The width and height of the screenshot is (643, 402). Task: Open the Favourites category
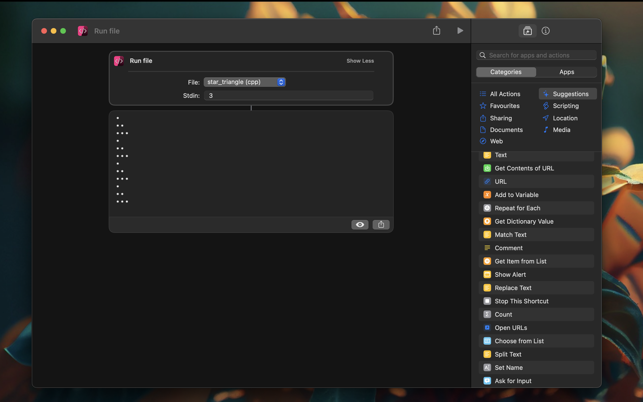(504, 106)
